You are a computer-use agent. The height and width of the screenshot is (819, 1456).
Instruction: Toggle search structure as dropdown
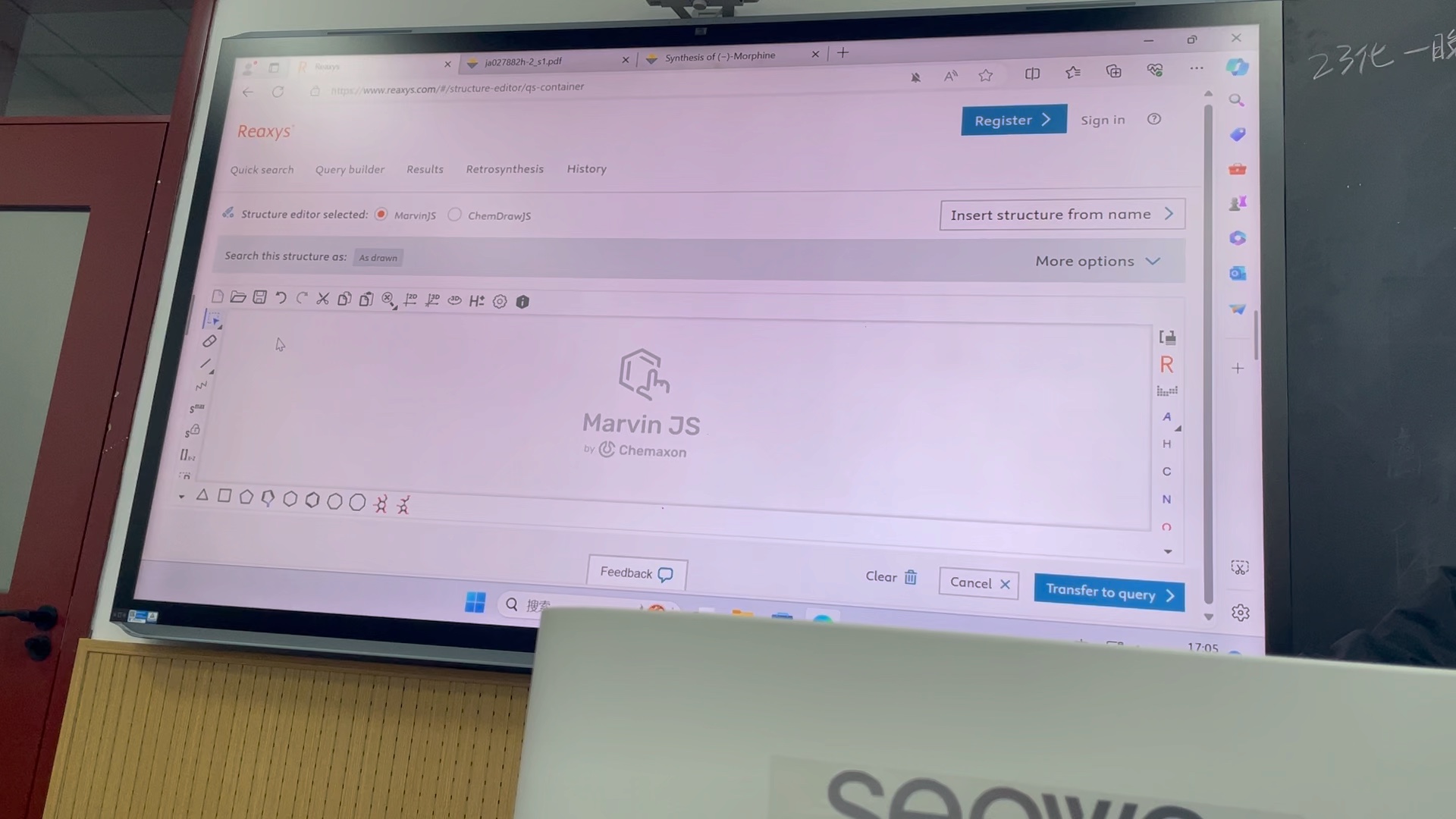tap(378, 257)
